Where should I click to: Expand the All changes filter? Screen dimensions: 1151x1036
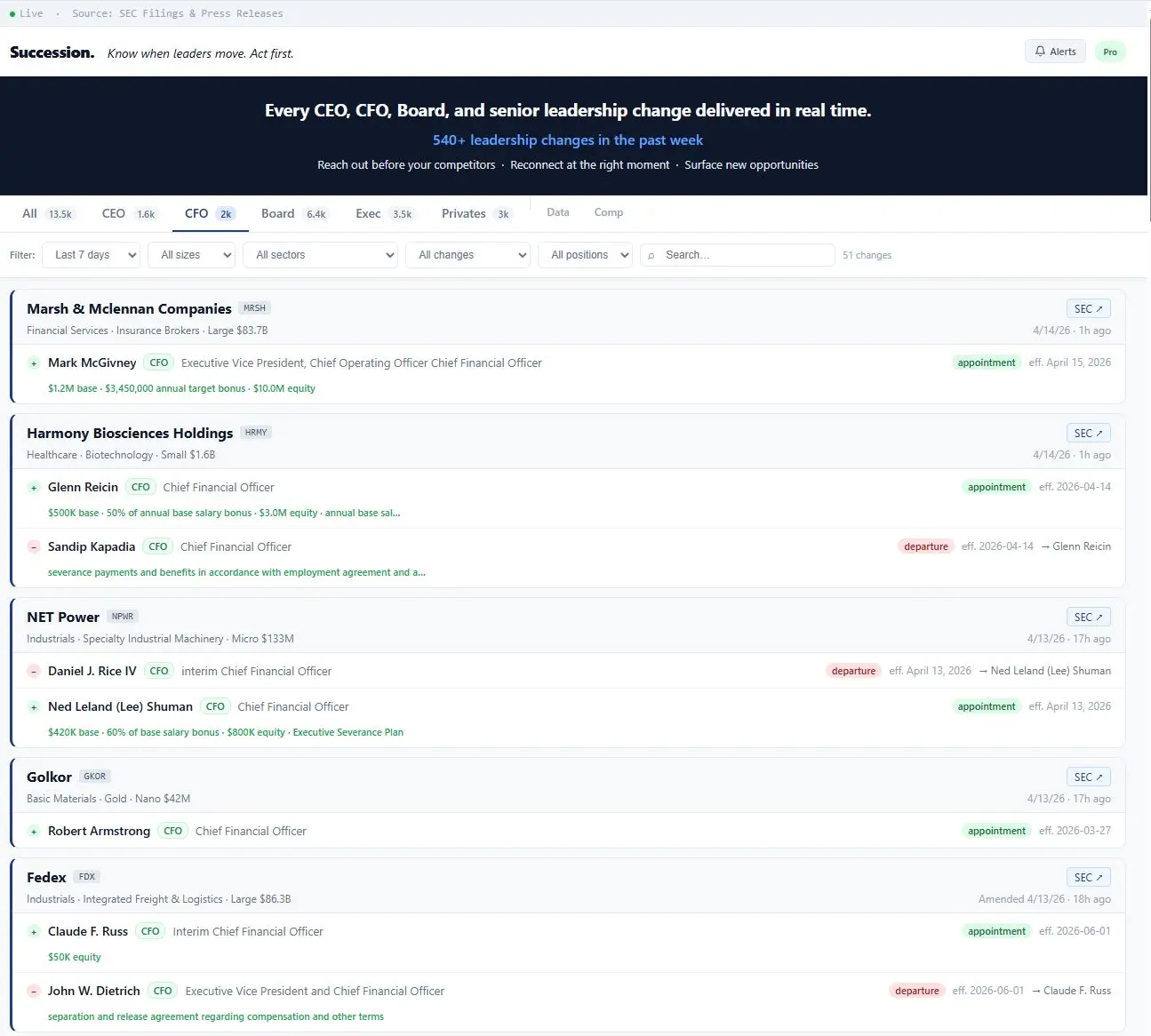(x=468, y=255)
